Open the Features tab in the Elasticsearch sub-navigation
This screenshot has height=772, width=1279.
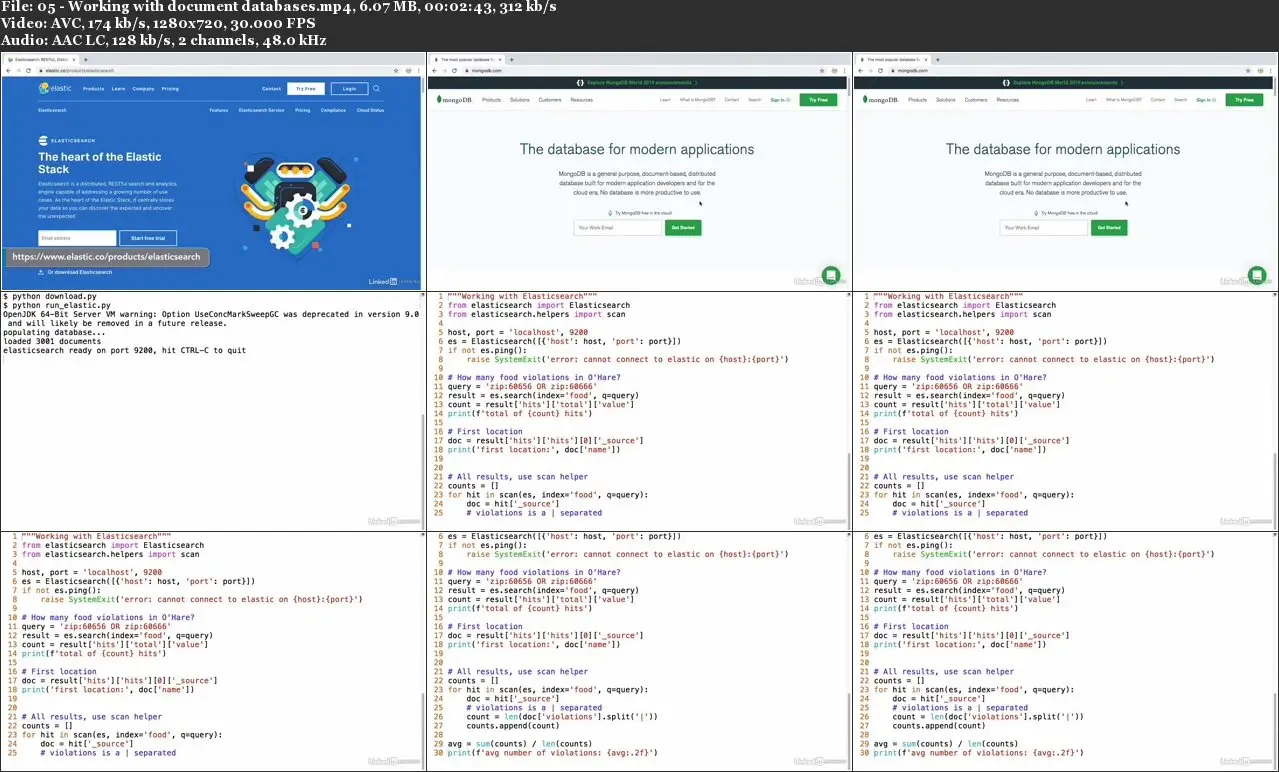click(x=219, y=110)
